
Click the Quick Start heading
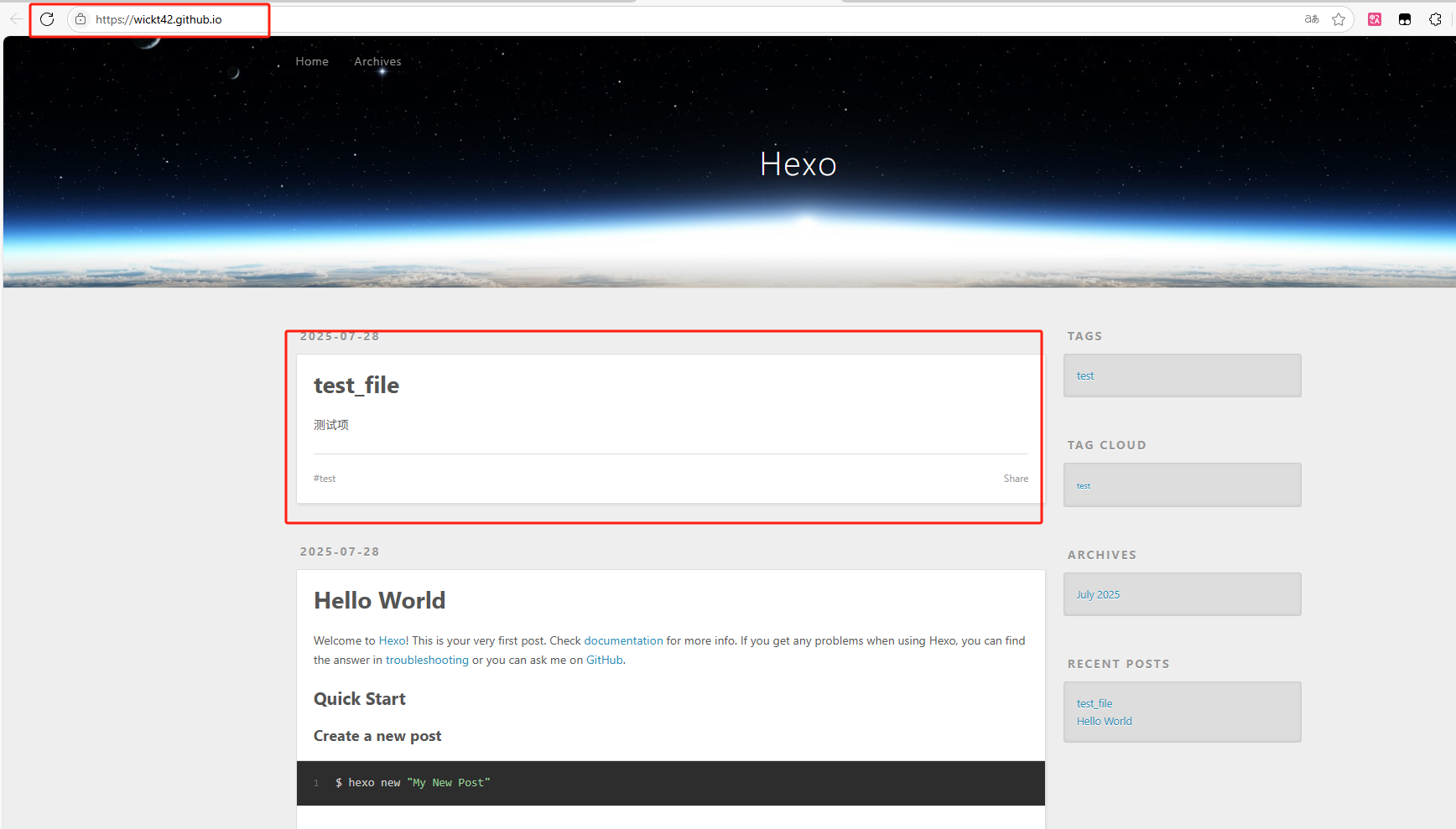360,699
